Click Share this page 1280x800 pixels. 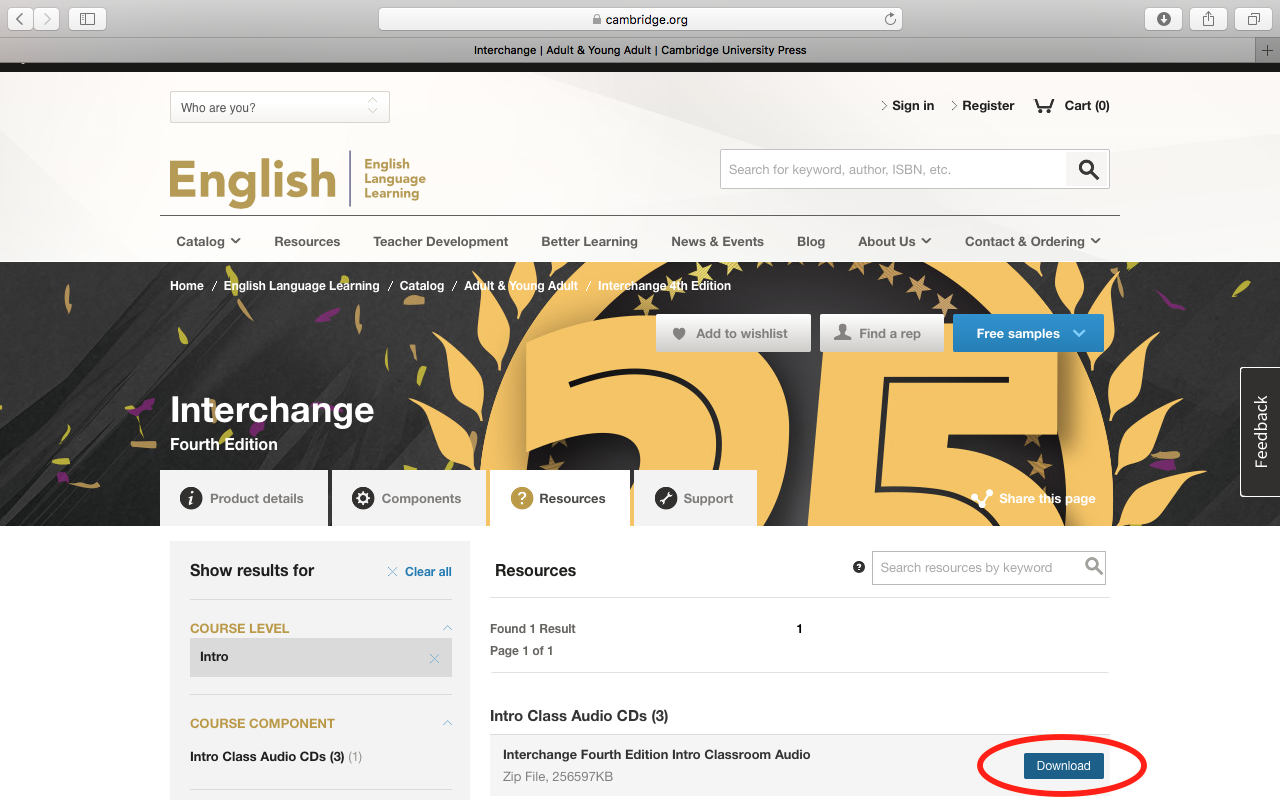click(1033, 498)
